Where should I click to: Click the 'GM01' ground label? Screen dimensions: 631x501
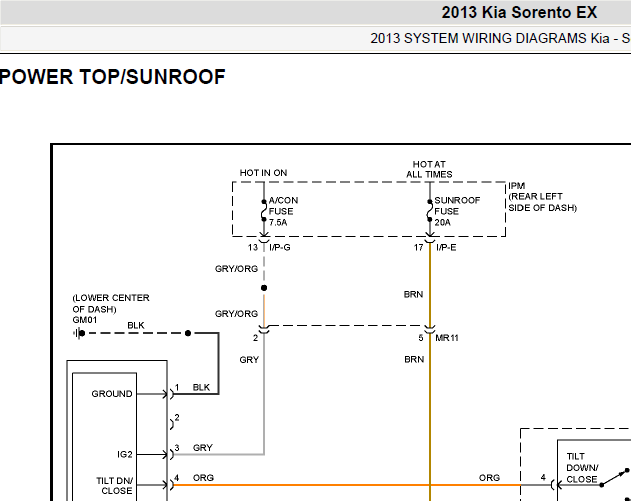click(85, 320)
